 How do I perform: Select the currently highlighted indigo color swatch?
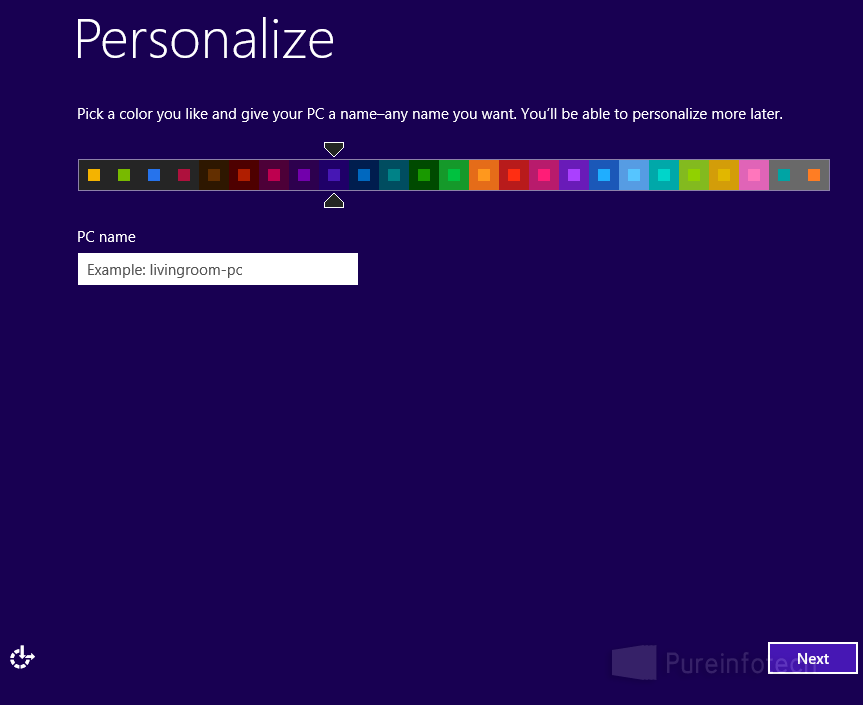click(334, 174)
